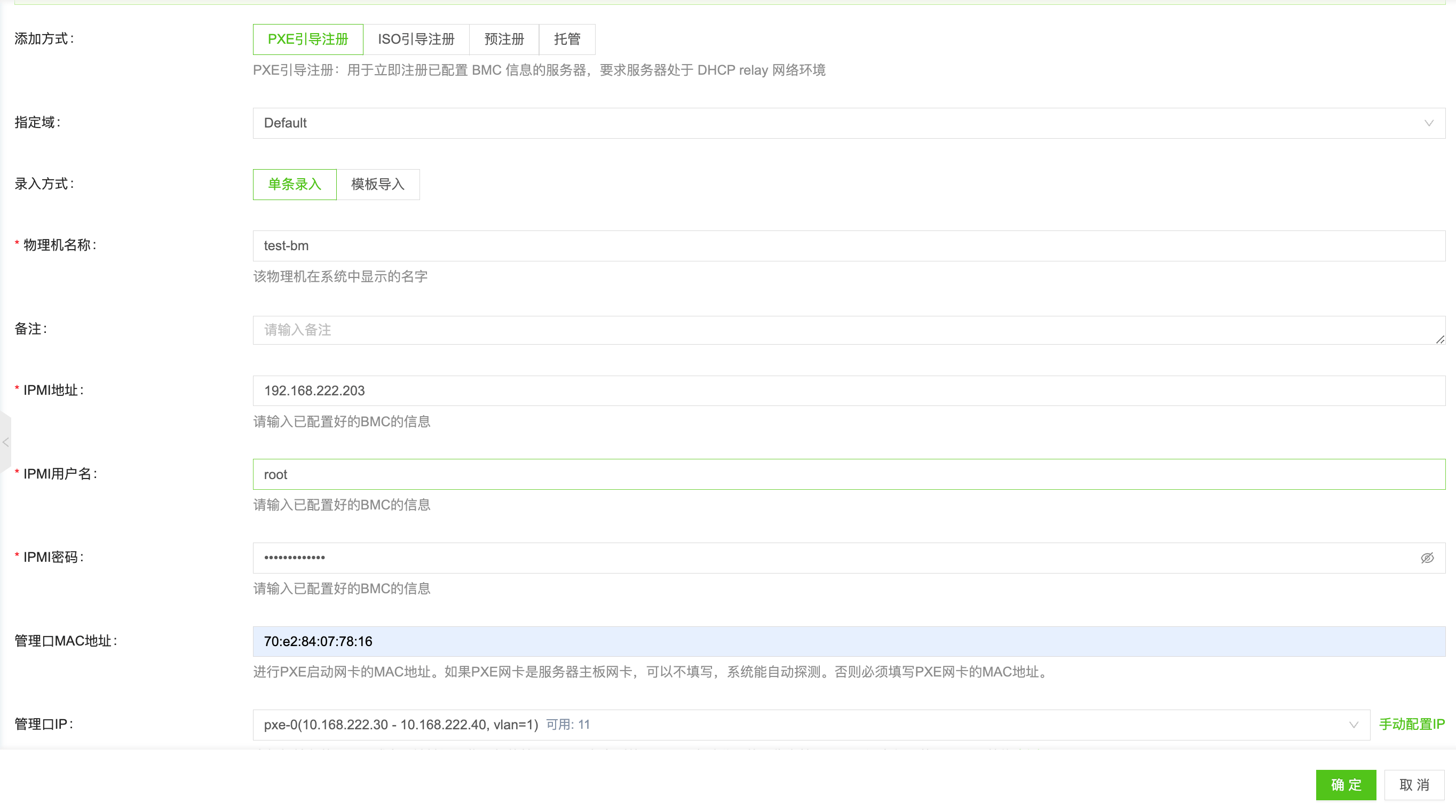Toggle IPMI password visibility eye icon
The width and height of the screenshot is (1456, 812).
(1427, 557)
